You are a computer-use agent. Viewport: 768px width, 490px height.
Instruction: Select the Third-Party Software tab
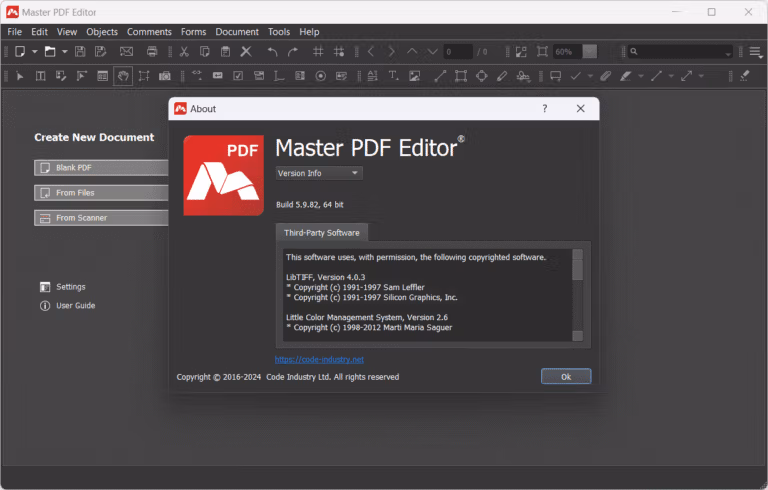click(322, 233)
